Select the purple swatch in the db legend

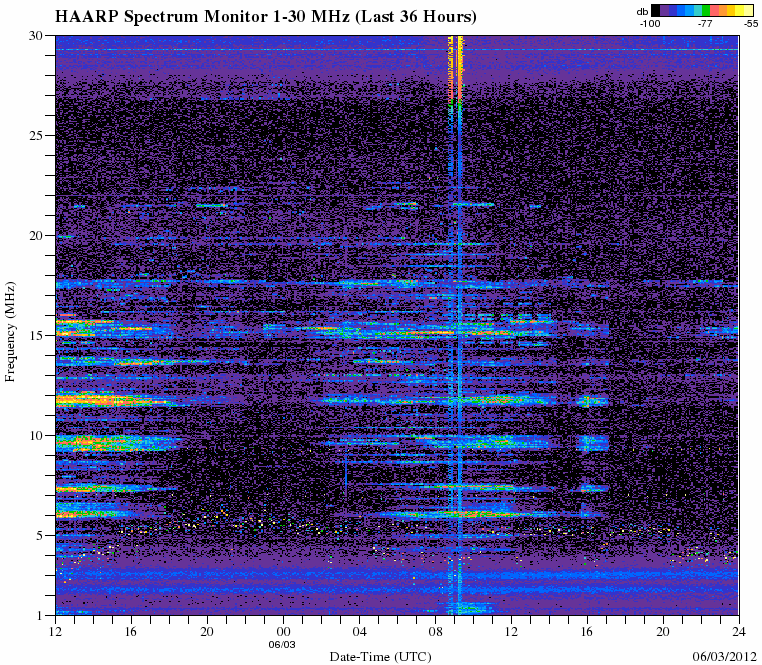coord(664,10)
